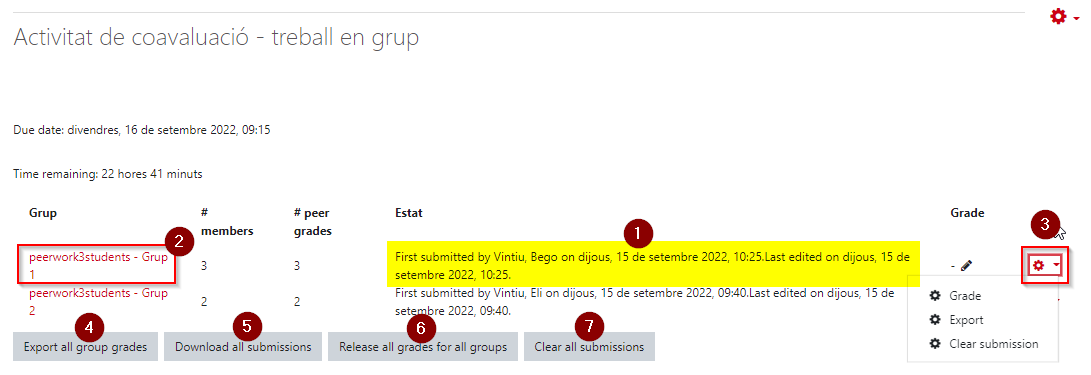
Task: Click the numbered marker 1 annotation
Action: coord(638,233)
